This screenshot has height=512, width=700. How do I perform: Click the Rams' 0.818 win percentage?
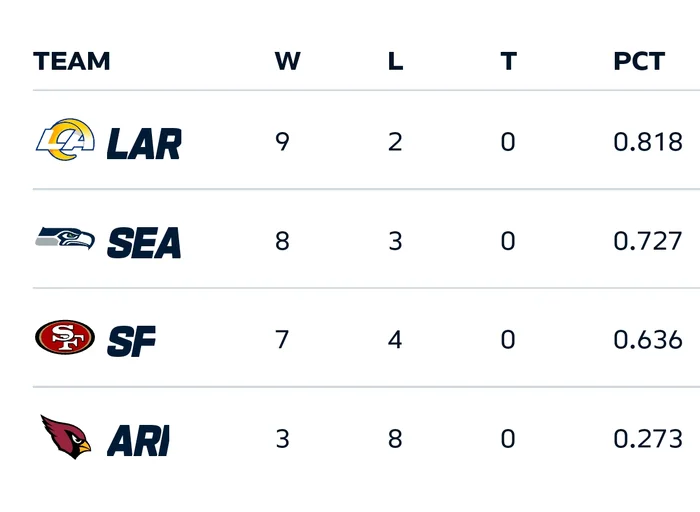click(648, 142)
